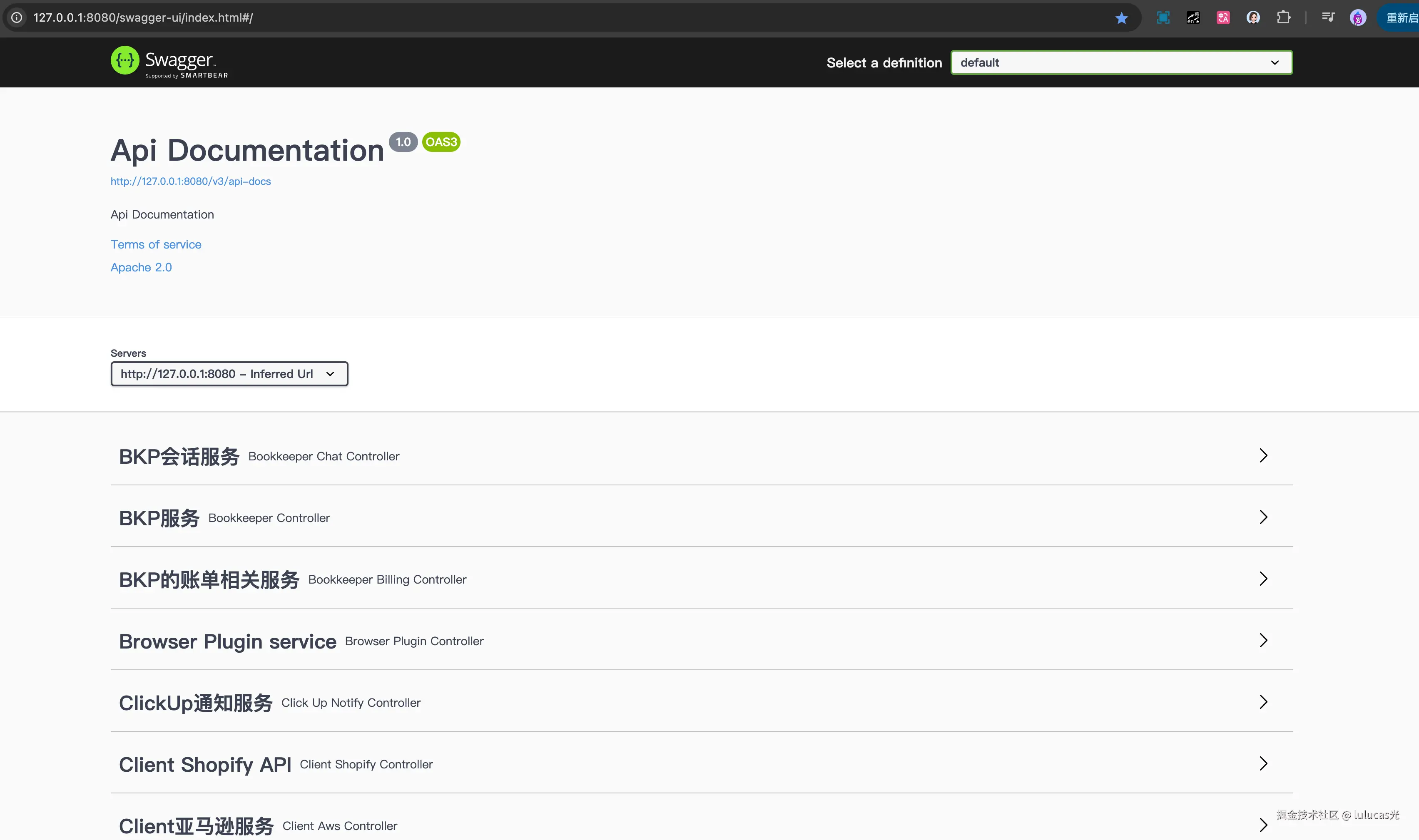Click the black en translation extension icon
Image resolution: width=1419 pixels, height=840 pixels.
(1193, 18)
